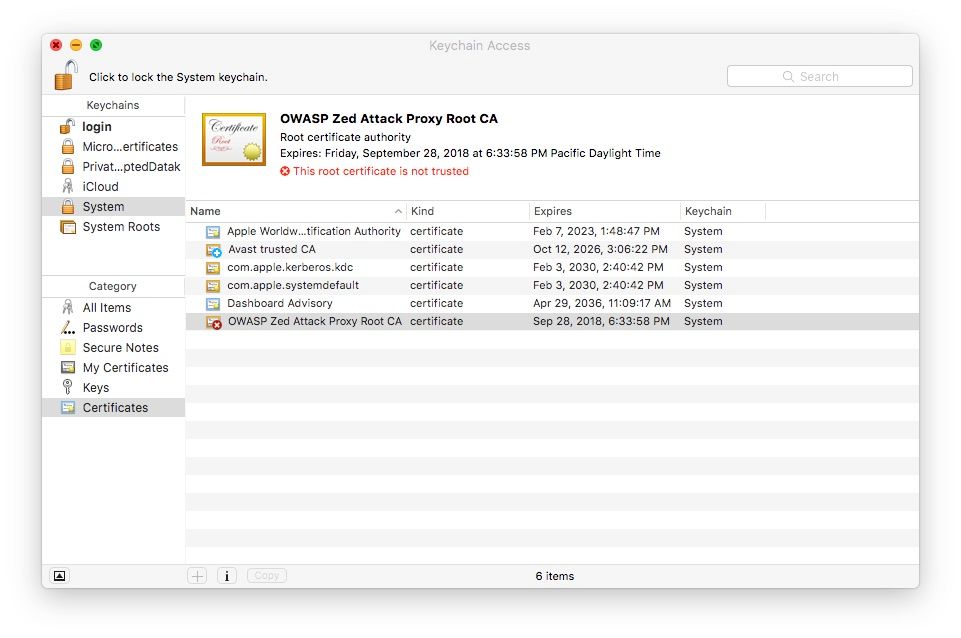Sort list by Keychain column header
Image resolution: width=961 pixels, height=638 pixels.
click(723, 211)
